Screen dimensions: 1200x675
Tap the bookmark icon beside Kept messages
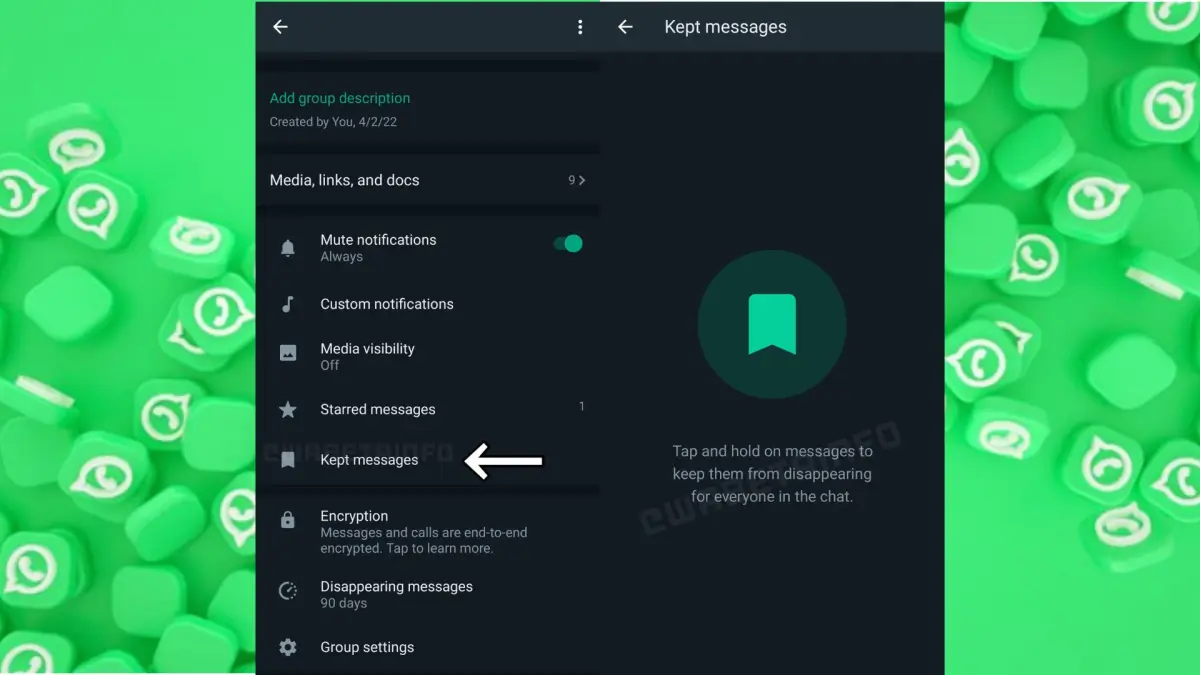[288, 460]
